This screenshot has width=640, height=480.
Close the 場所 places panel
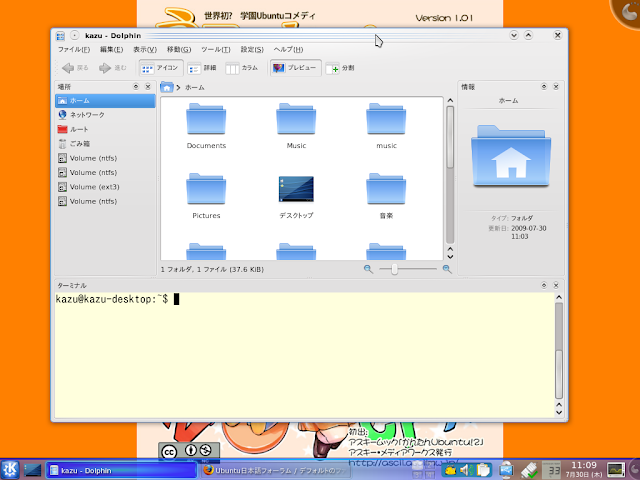[x=148, y=87]
